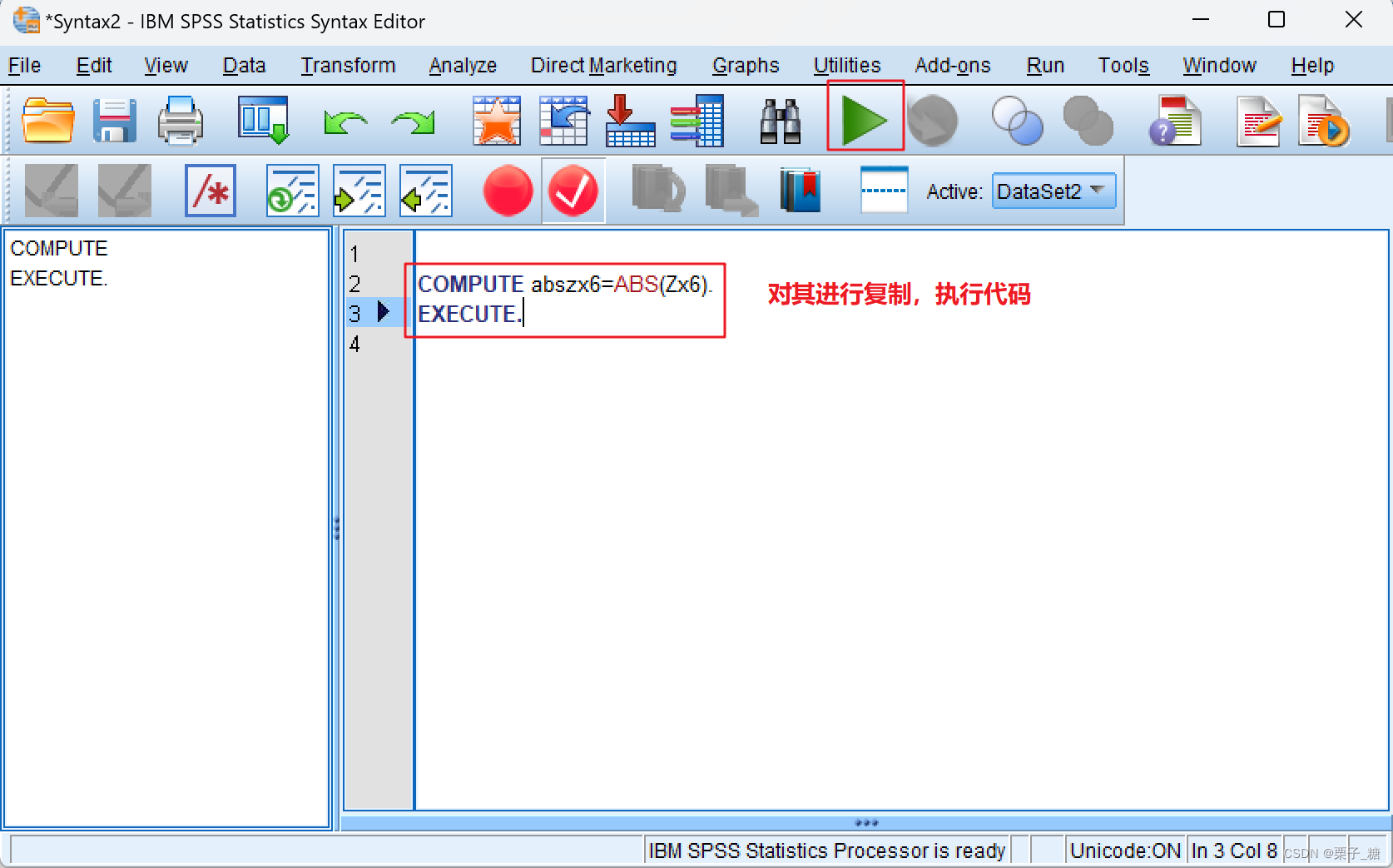Image resolution: width=1393 pixels, height=868 pixels.
Task: Open the View menu
Action: click(166, 66)
